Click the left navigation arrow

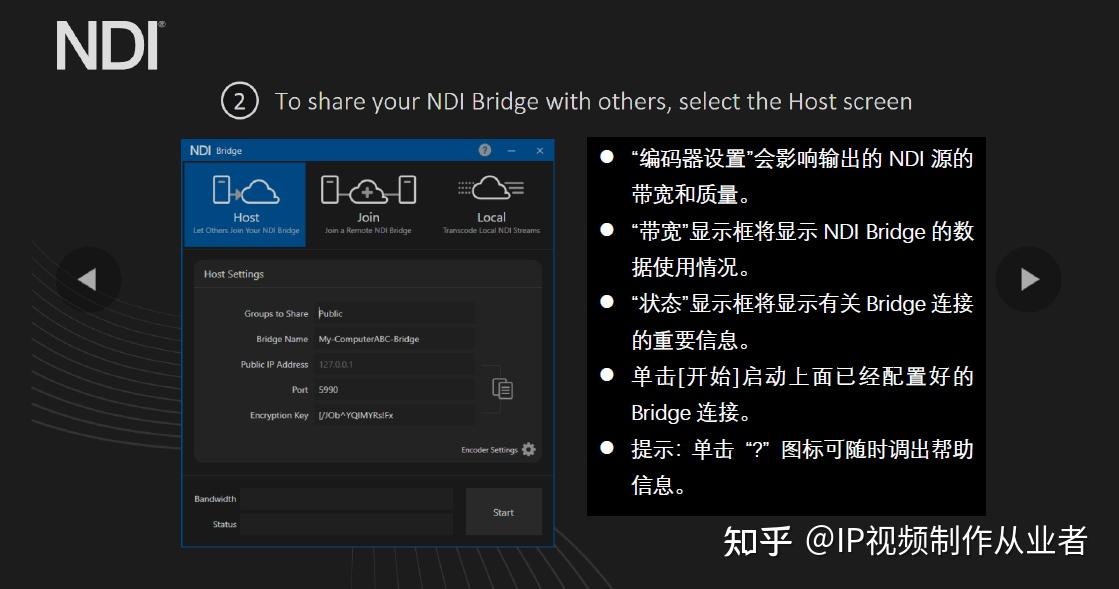click(x=90, y=280)
